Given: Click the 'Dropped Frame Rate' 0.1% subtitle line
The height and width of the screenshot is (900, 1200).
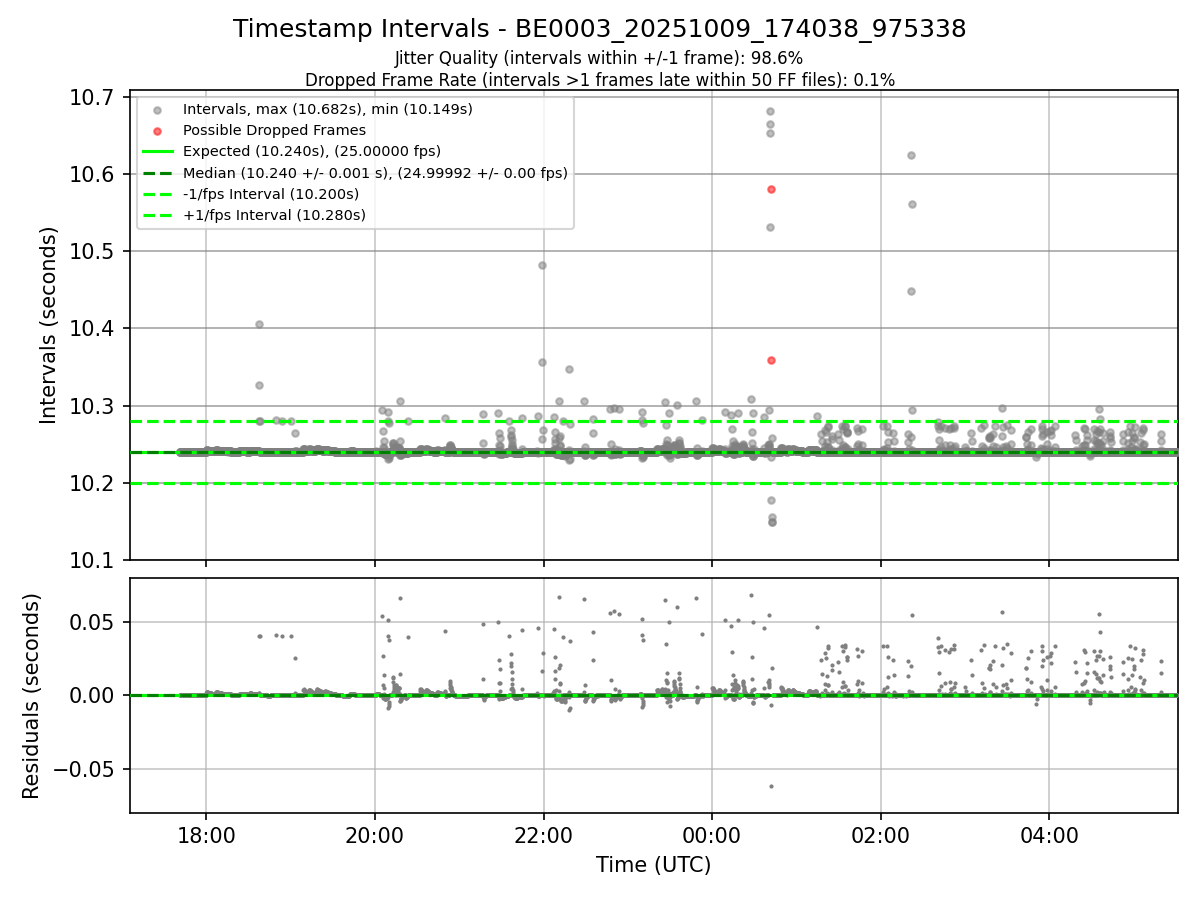Looking at the screenshot, I should coord(600,79).
